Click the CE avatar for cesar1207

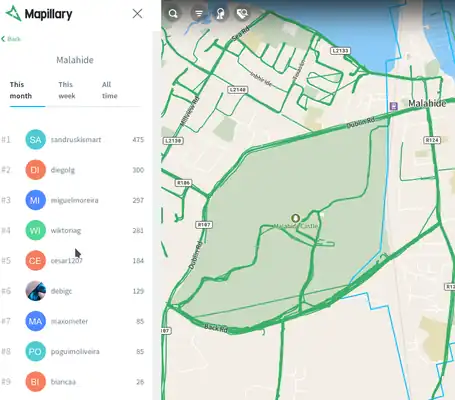coord(35,261)
